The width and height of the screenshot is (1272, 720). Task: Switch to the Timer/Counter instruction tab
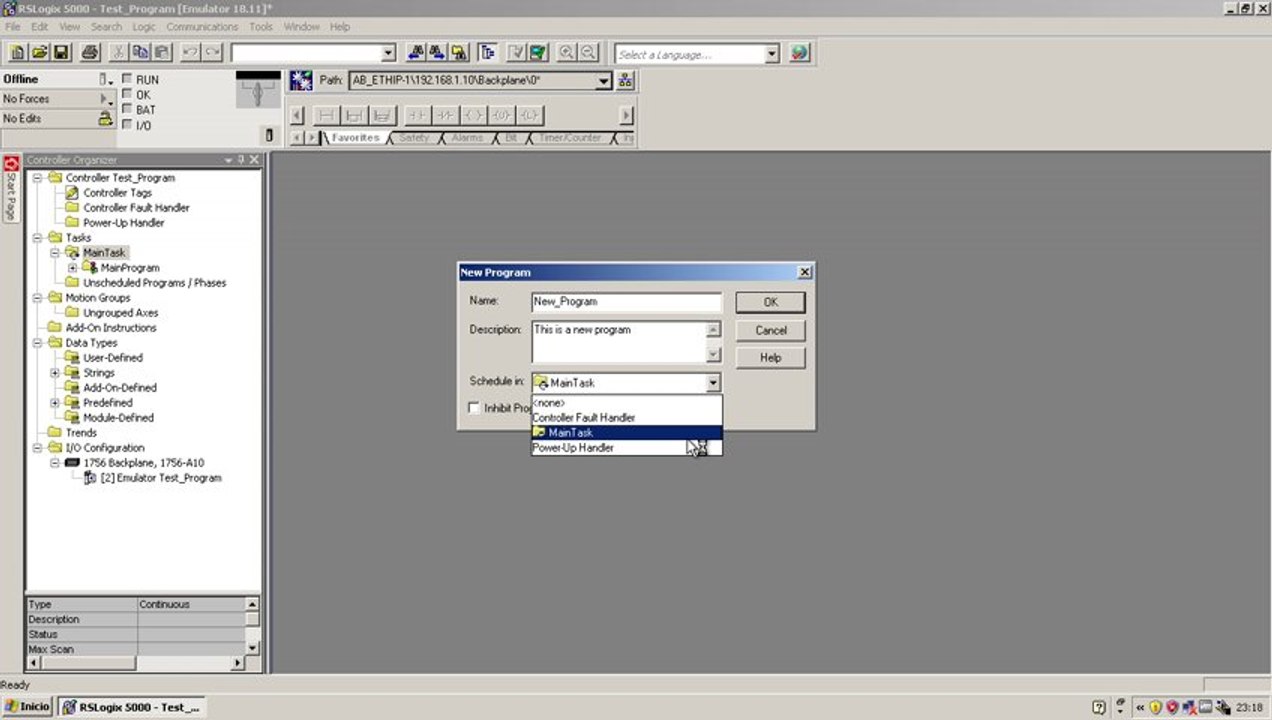tap(569, 138)
